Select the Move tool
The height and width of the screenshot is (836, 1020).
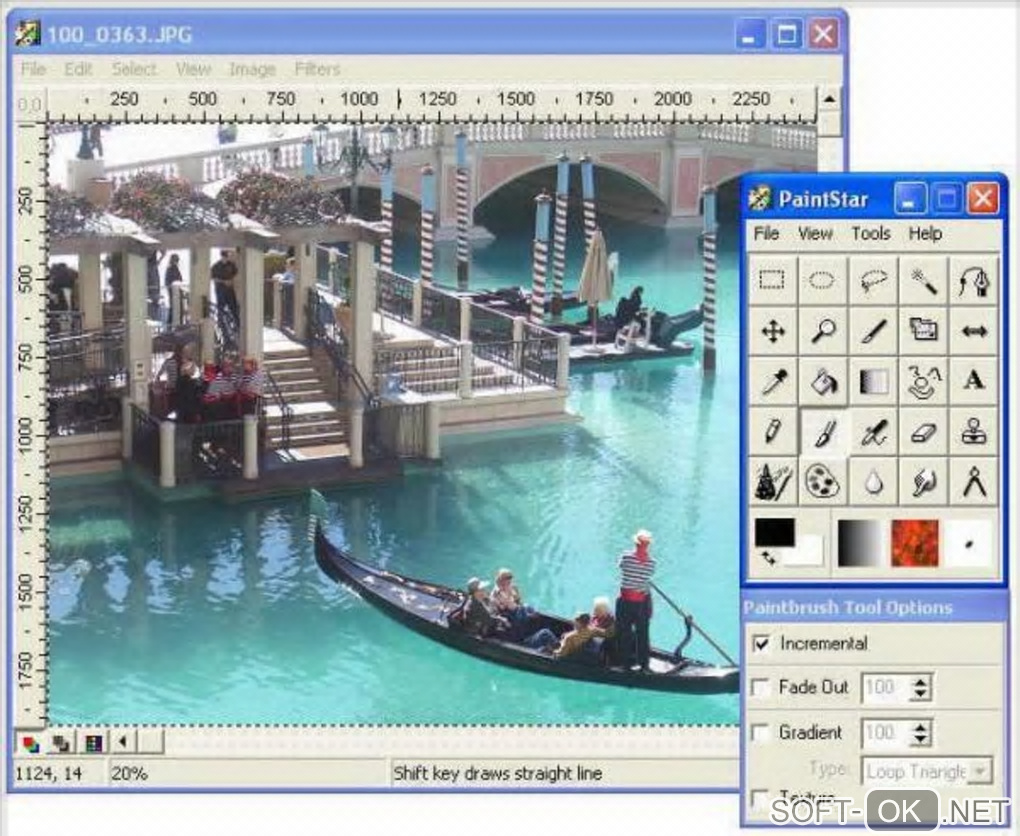772,331
